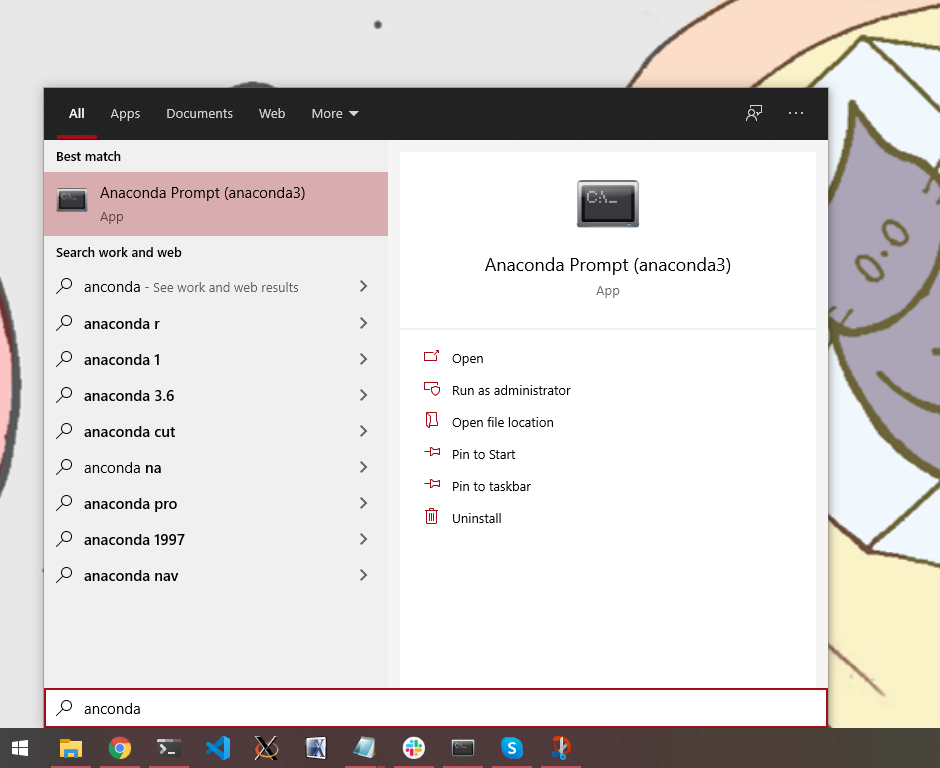Screen dimensions: 940x768
Task: Select Open file location
Action: (502, 423)
